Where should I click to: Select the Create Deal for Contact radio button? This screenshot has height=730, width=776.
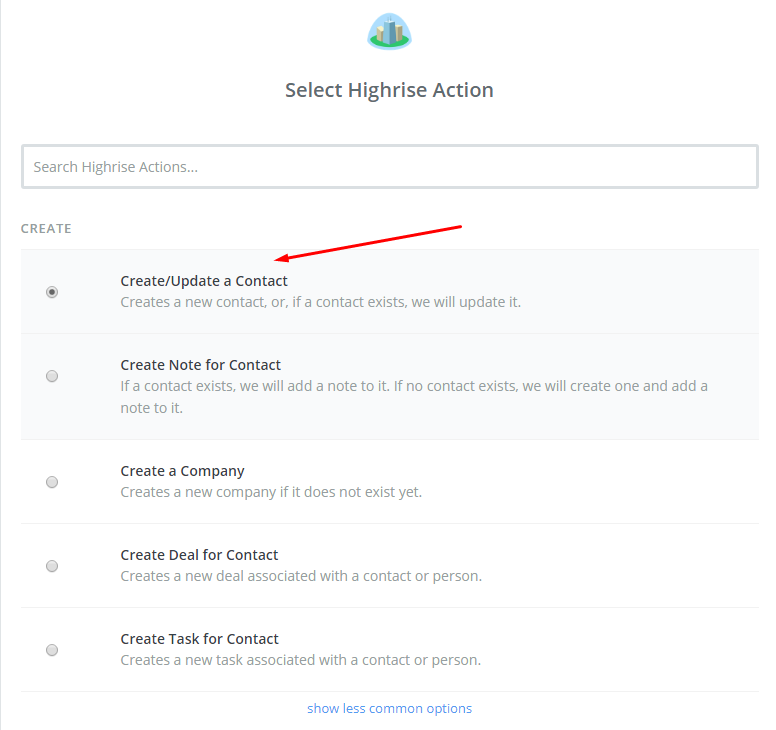(x=52, y=566)
